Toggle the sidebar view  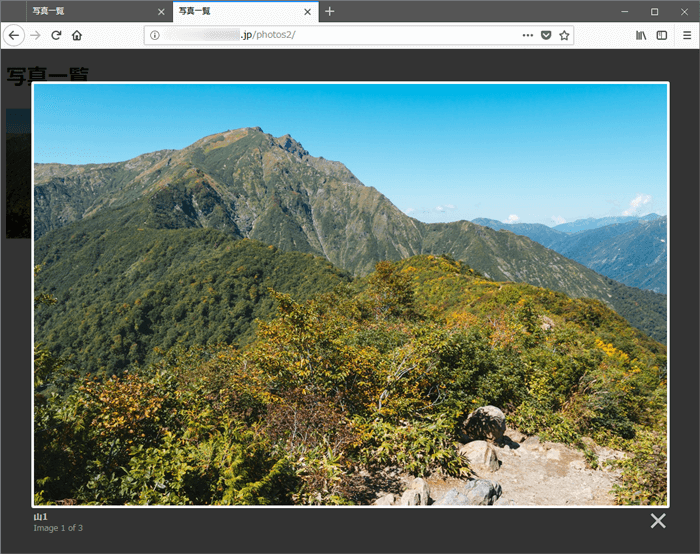(x=662, y=35)
